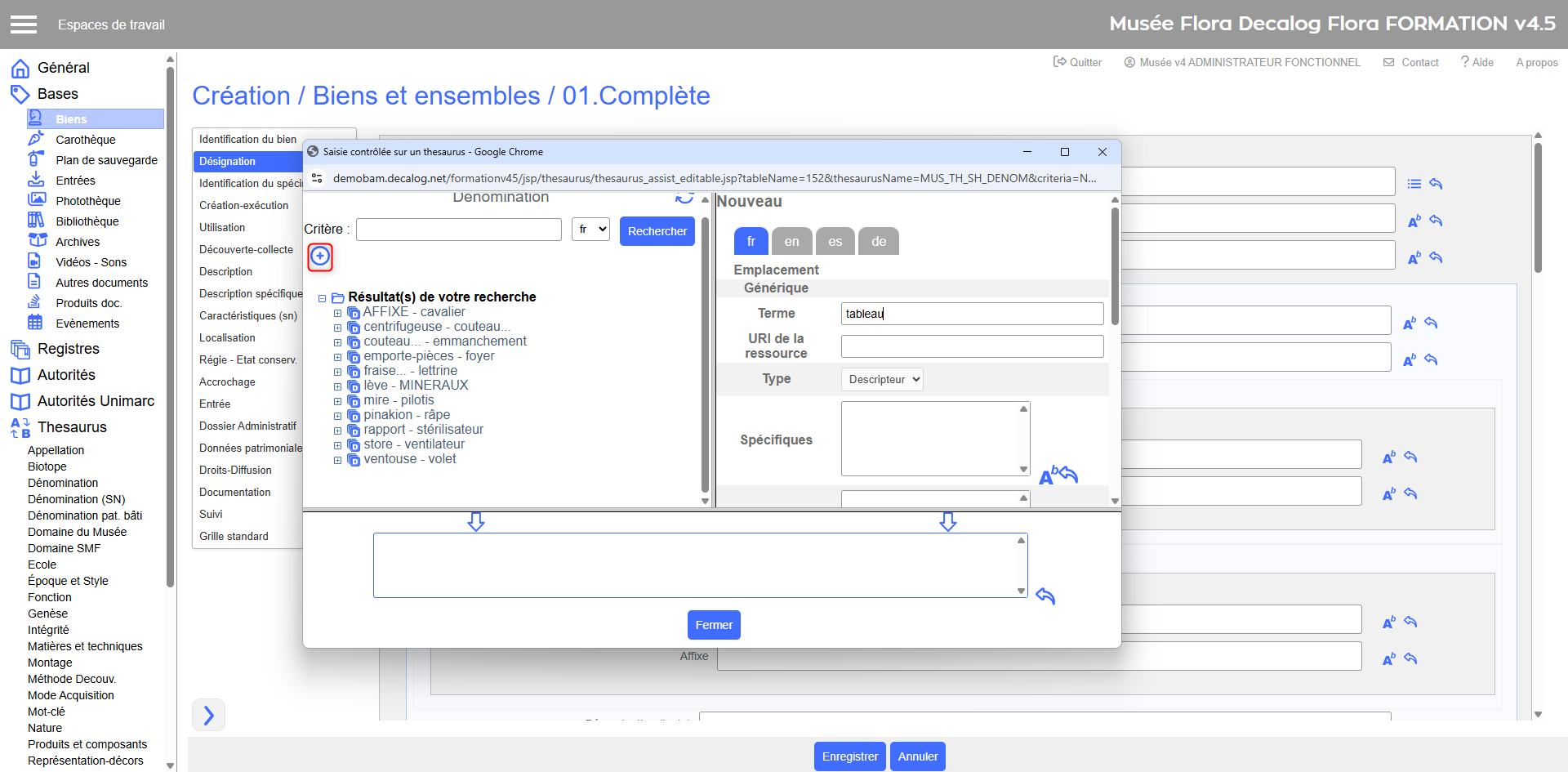Viewport: 1568px width, 772px height.
Task: Open the Type Descripteur dropdown
Action: coord(882,379)
